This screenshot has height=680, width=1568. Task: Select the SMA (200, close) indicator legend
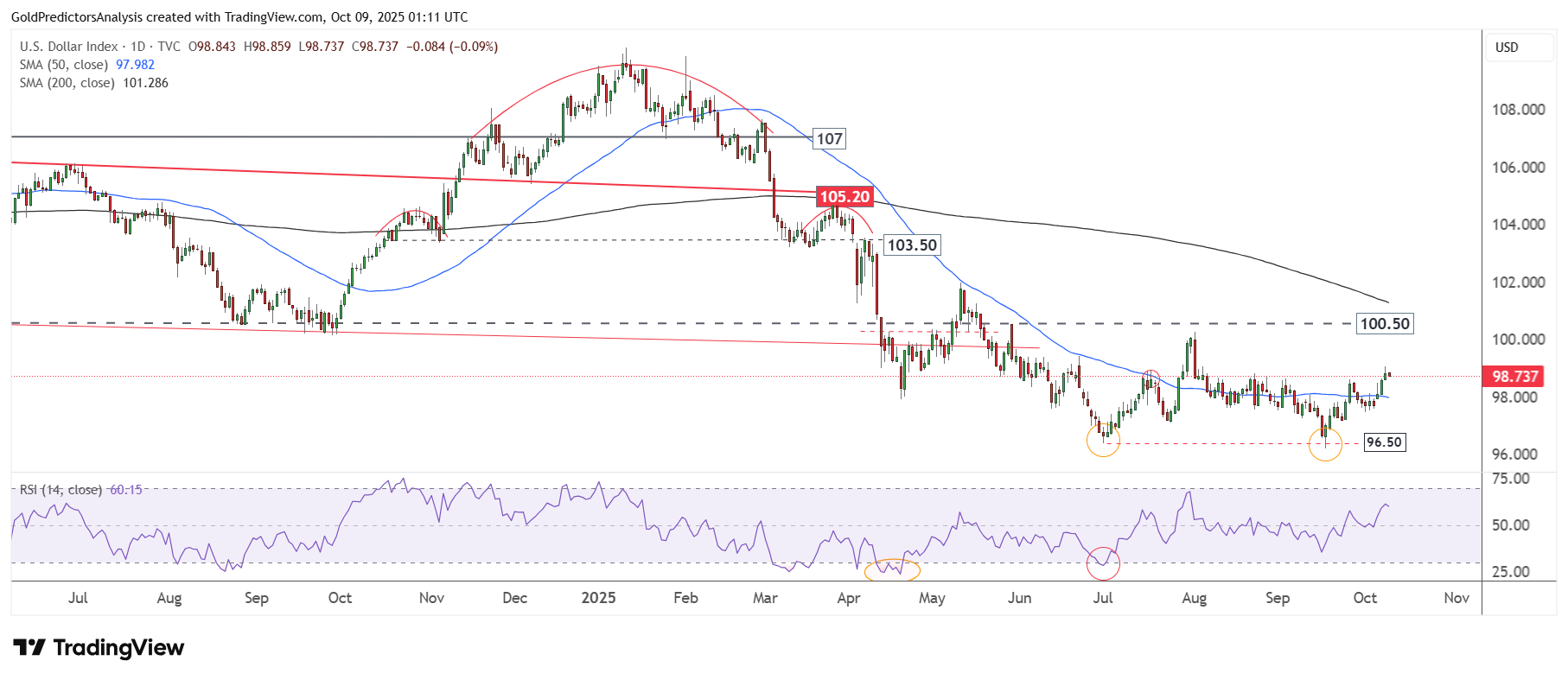coord(67,83)
